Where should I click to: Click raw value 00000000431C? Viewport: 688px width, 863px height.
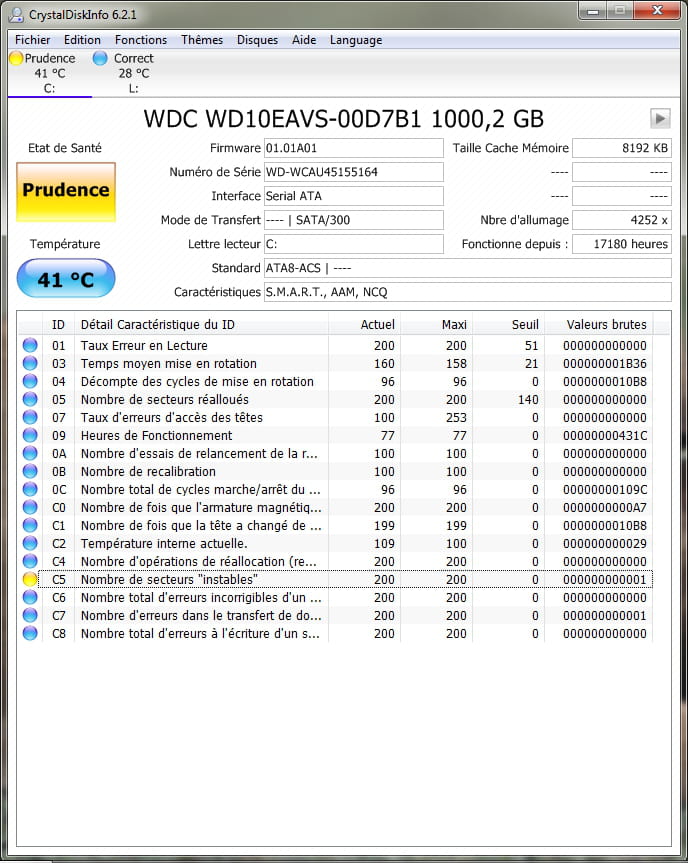tap(604, 436)
